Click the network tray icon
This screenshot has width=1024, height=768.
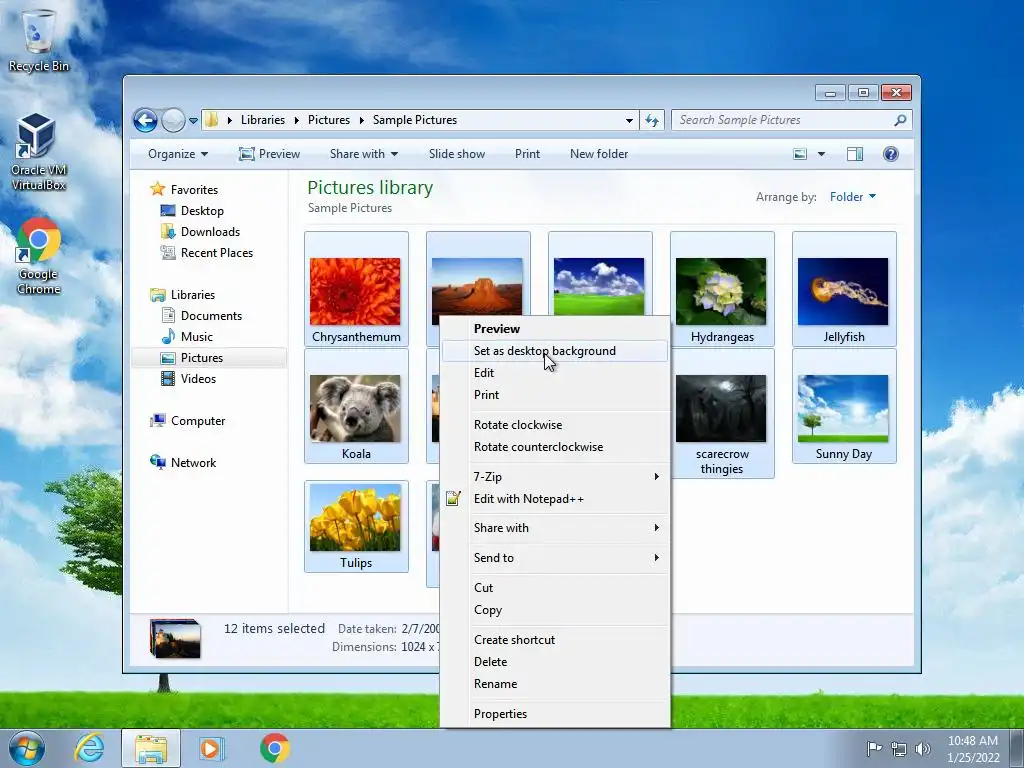point(899,748)
